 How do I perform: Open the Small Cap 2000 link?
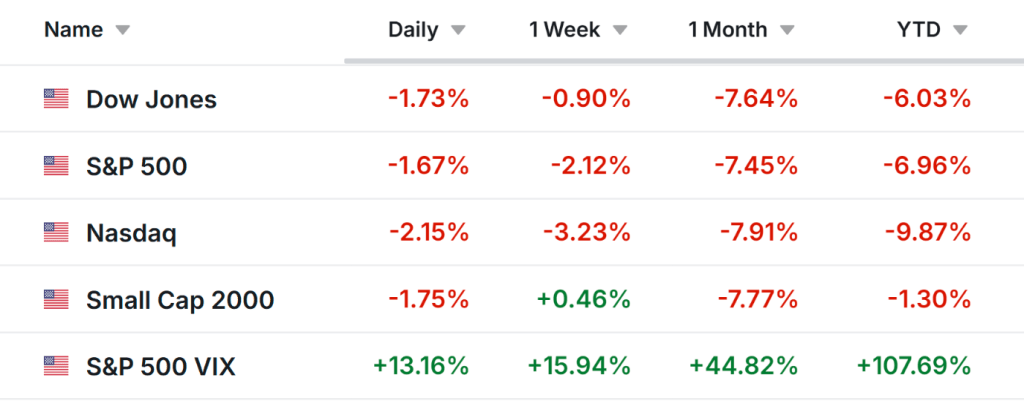point(180,300)
